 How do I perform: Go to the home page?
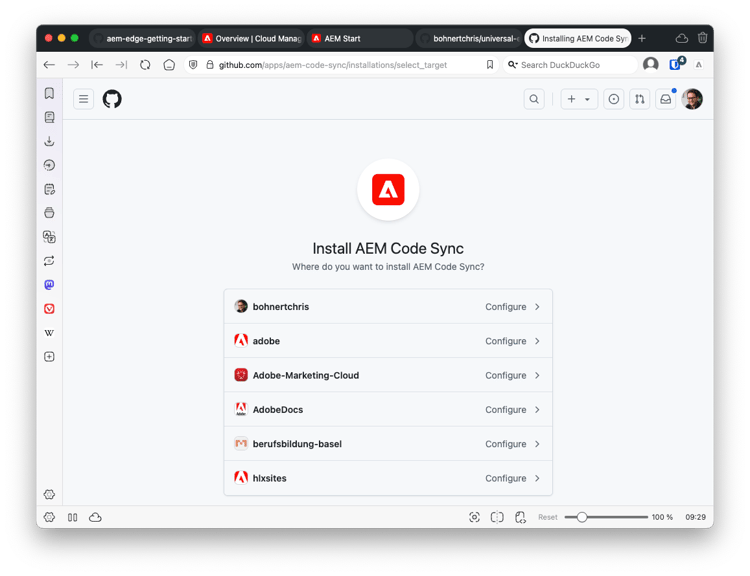coord(169,65)
